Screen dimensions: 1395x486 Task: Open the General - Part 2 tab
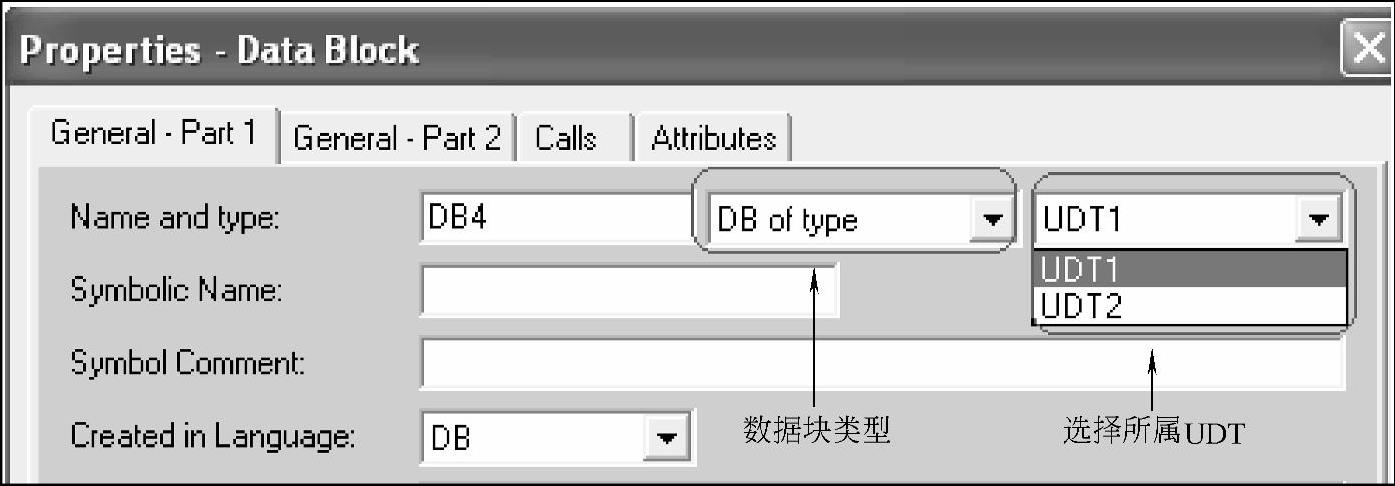tap(397, 138)
